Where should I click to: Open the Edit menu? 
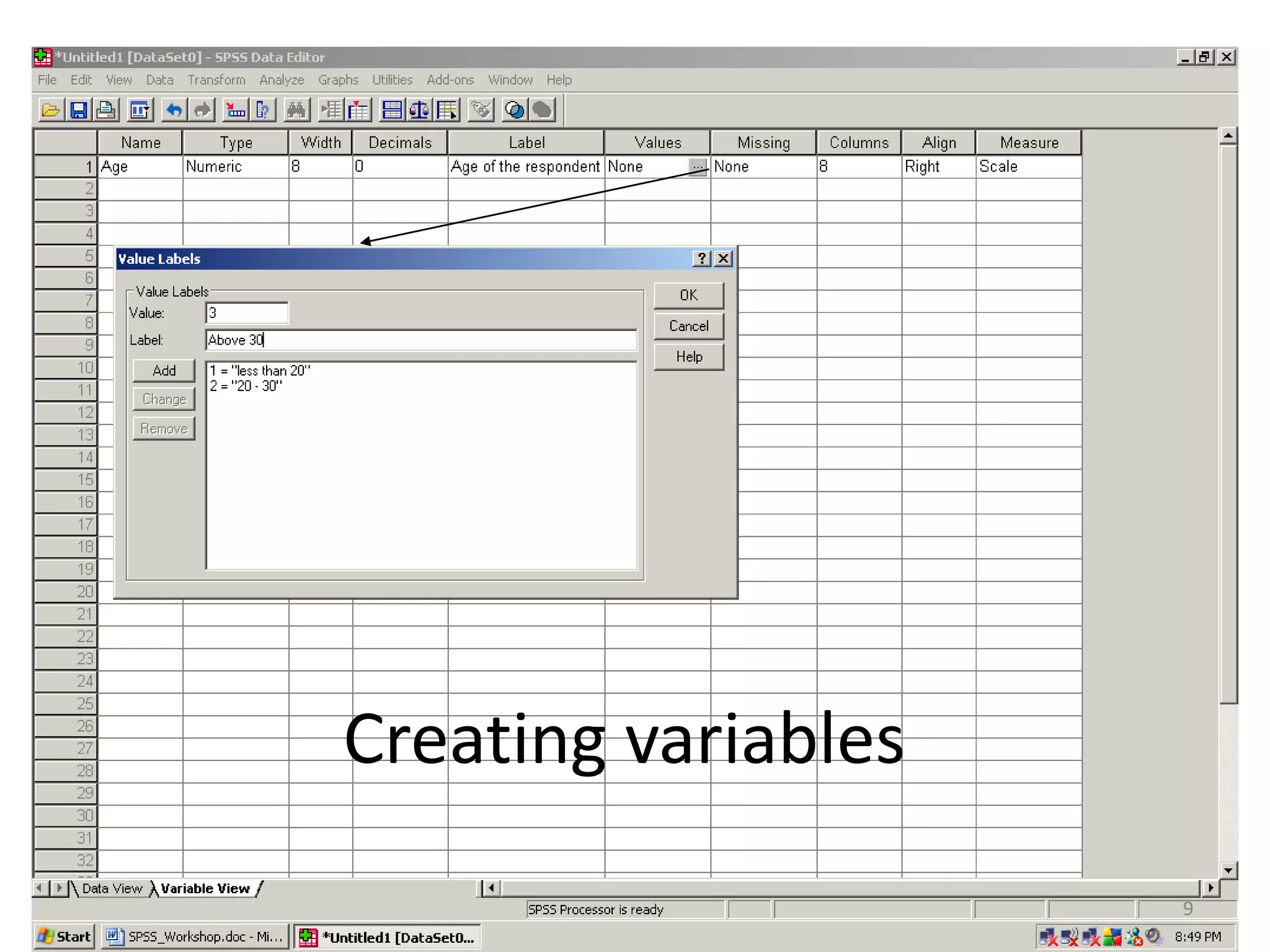81,80
